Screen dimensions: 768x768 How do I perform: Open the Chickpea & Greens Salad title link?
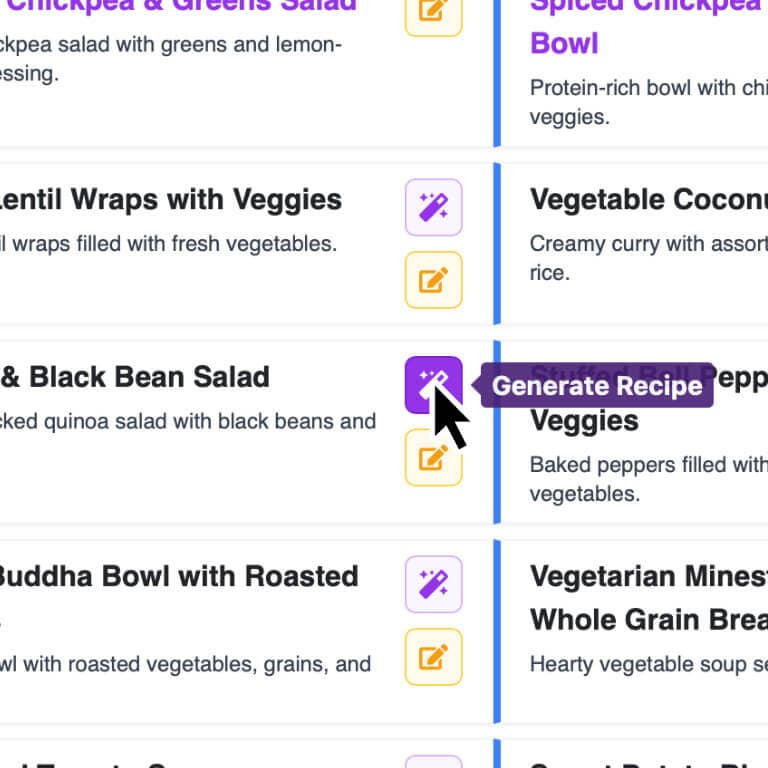(180, 6)
